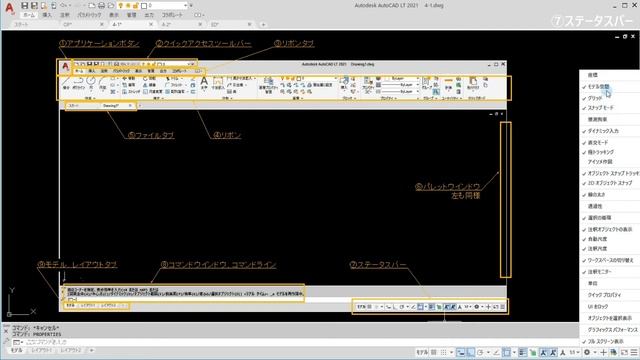The height and width of the screenshot is (360, 640).
Task: Click the annotation monitor plus icon
Action: [x=603, y=352]
